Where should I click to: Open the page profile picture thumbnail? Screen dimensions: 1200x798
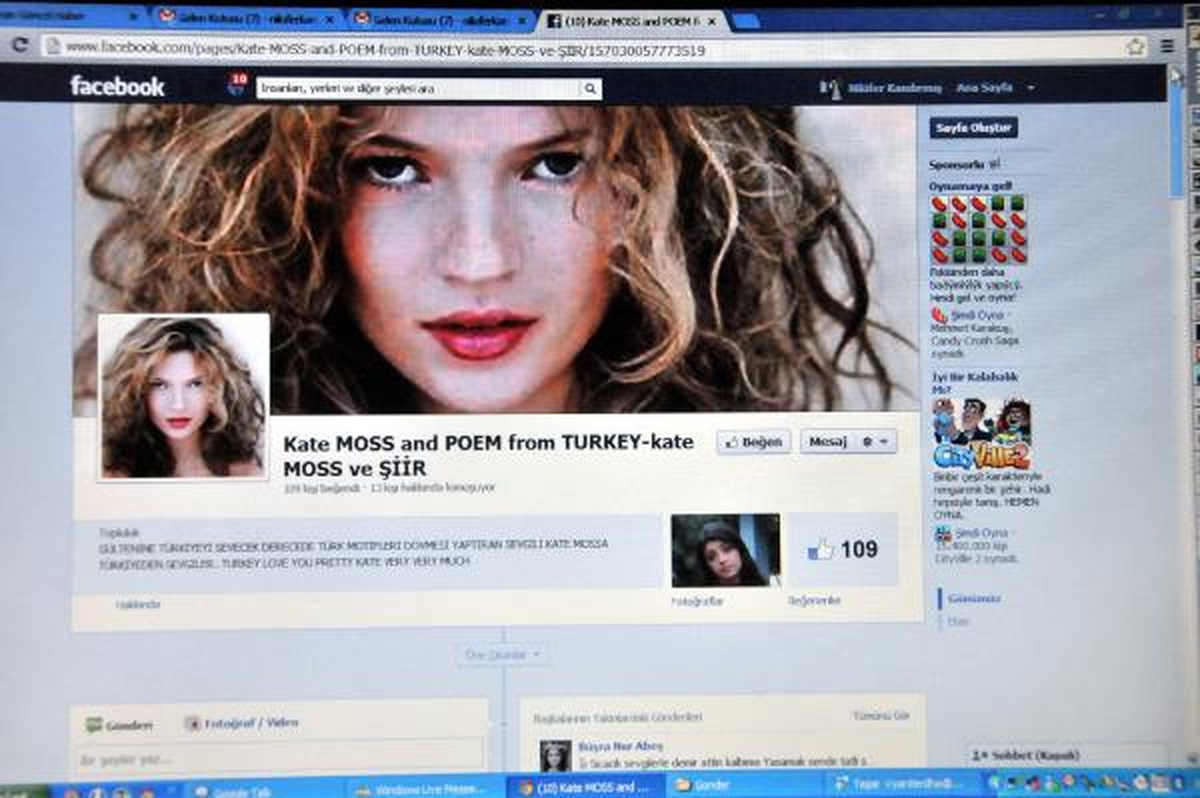(183, 397)
